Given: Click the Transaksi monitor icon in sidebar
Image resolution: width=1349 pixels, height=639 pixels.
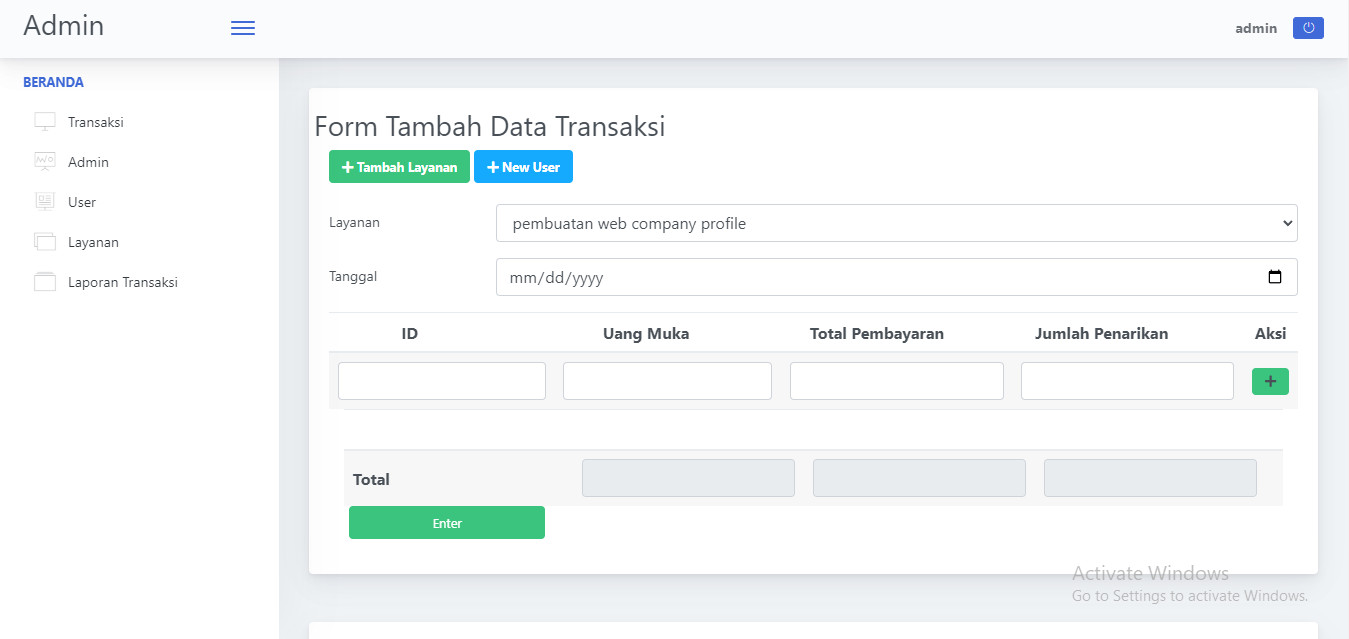Looking at the screenshot, I should (x=45, y=122).
